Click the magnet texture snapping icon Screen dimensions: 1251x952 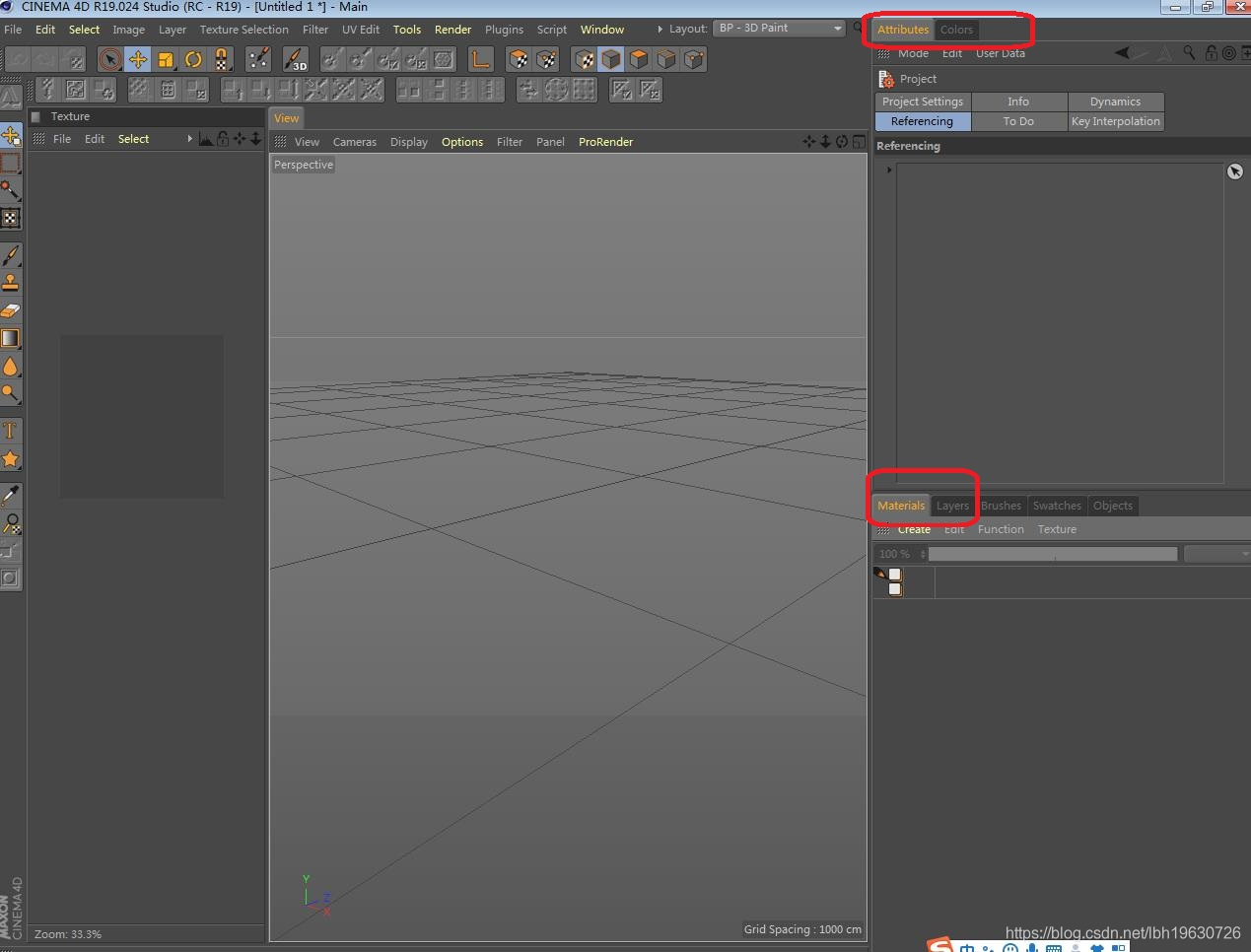[x=222, y=60]
